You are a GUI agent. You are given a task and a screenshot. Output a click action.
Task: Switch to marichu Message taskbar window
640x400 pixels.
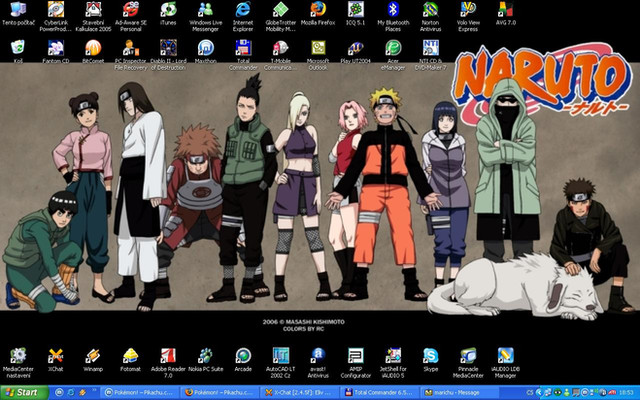tap(460, 393)
